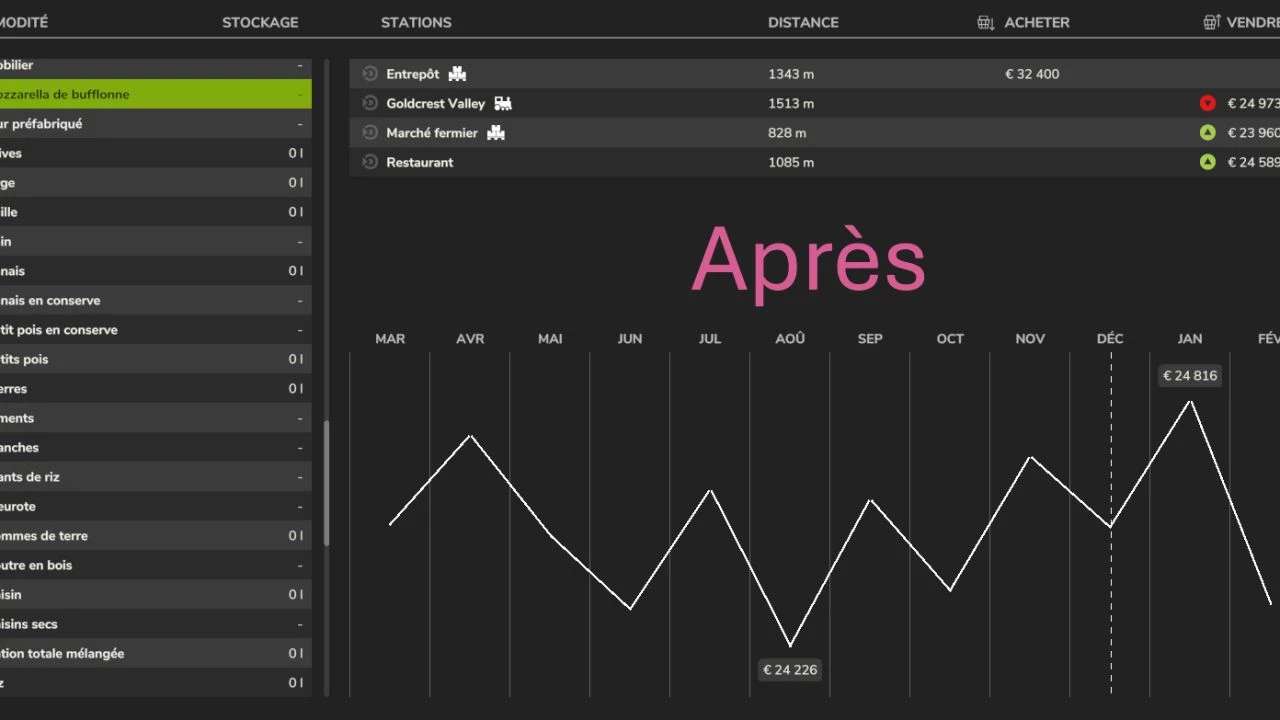This screenshot has width=1280, height=720.
Task: Select the Raisins secs commodity
Action: (x=155, y=623)
